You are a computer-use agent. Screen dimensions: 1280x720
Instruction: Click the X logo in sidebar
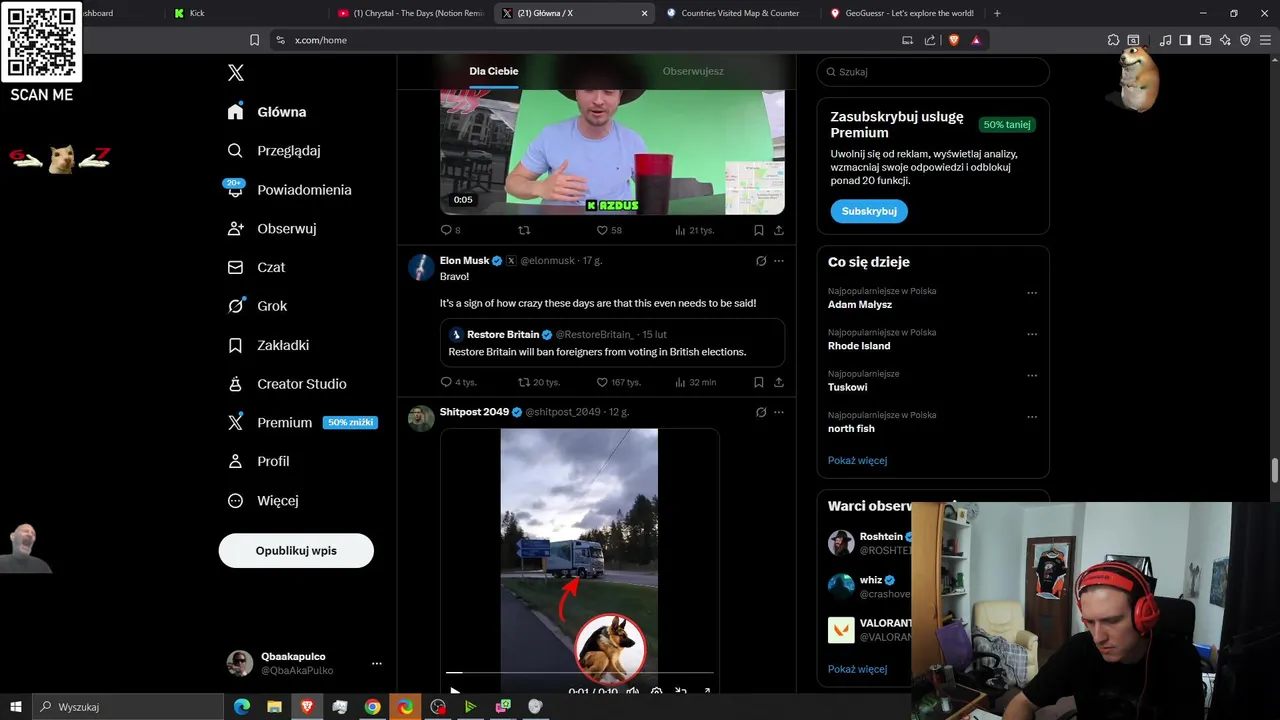(x=236, y=73)
